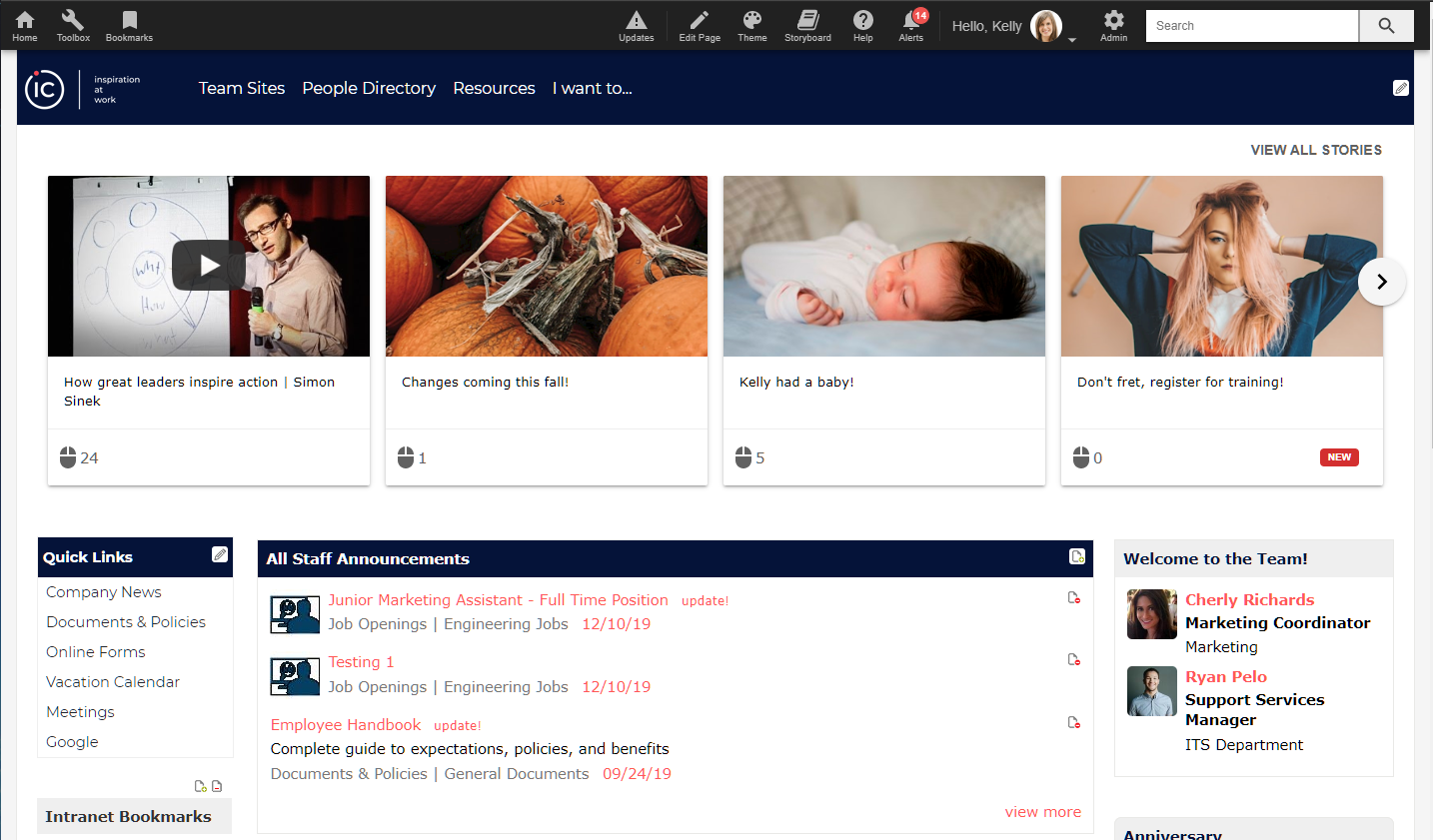Open the Updates warning icon
This screenshot has height=840, width=1433.
pos(636,26)
